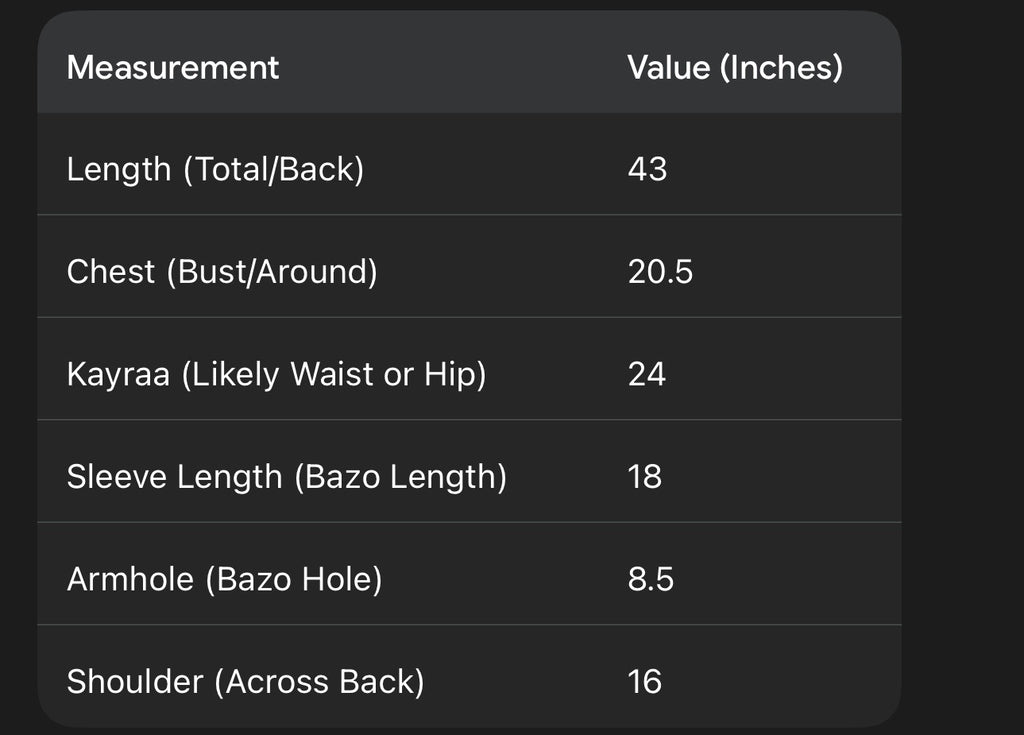Click the length value 43
Image resolution: width=1024 pixels, height=735 pixels.
pyautogui.click(x=647, y=169)
